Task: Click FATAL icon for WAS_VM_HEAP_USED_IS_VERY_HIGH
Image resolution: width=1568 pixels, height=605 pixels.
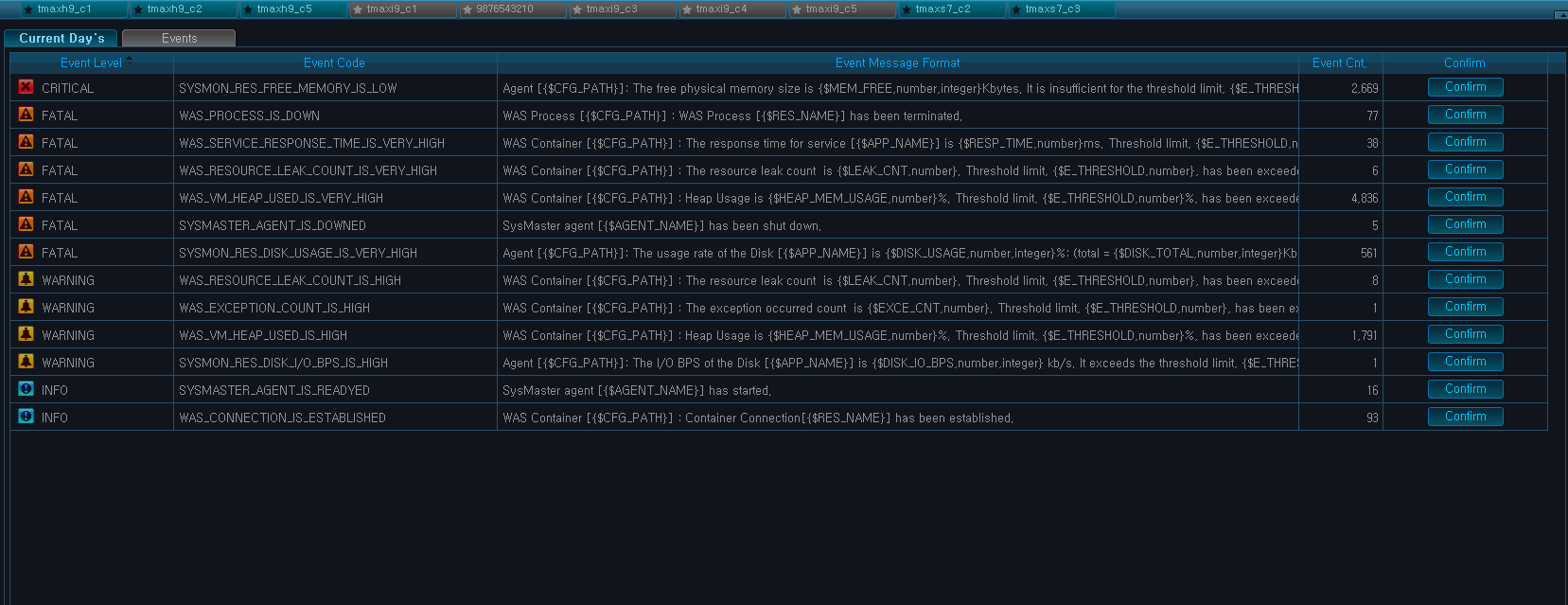Action: pos(26,197)
